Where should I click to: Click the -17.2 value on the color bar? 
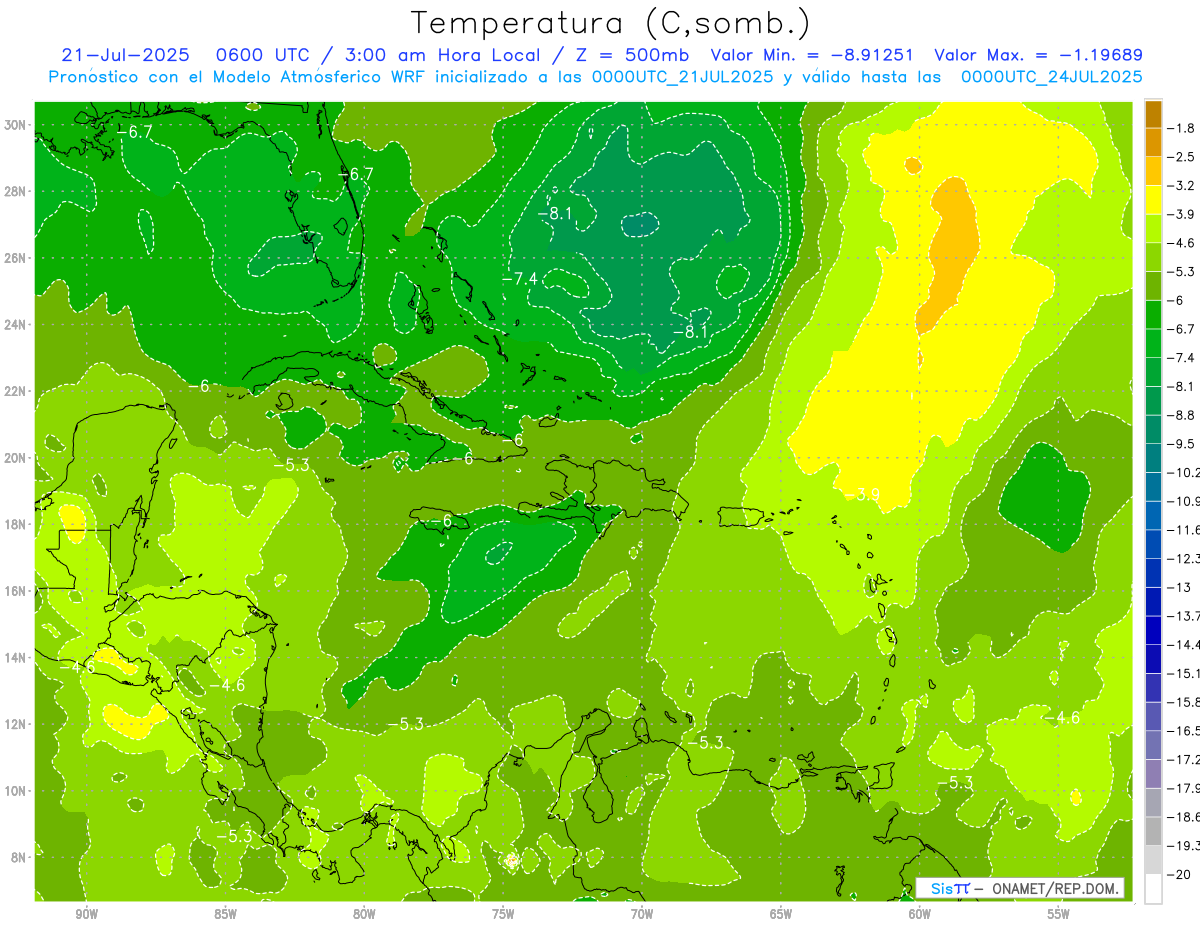point(1184,758)
